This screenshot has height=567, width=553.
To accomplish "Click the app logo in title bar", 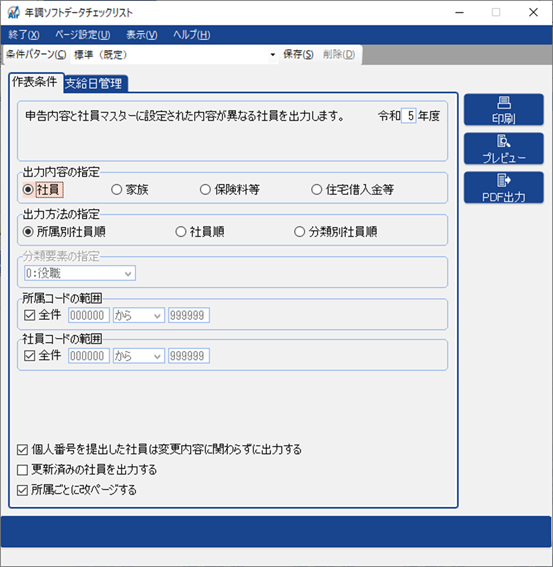I will tap(13, 13).
